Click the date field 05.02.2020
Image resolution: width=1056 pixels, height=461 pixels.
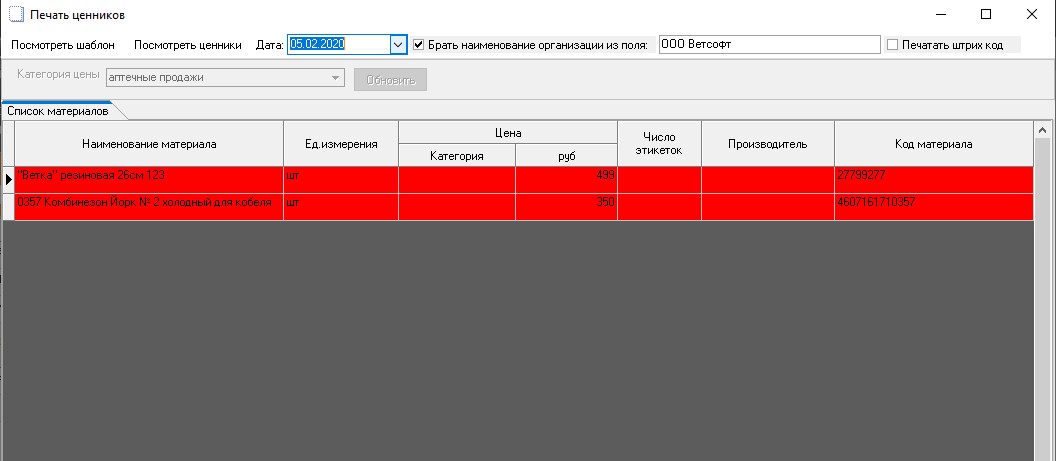coord(337,45)
